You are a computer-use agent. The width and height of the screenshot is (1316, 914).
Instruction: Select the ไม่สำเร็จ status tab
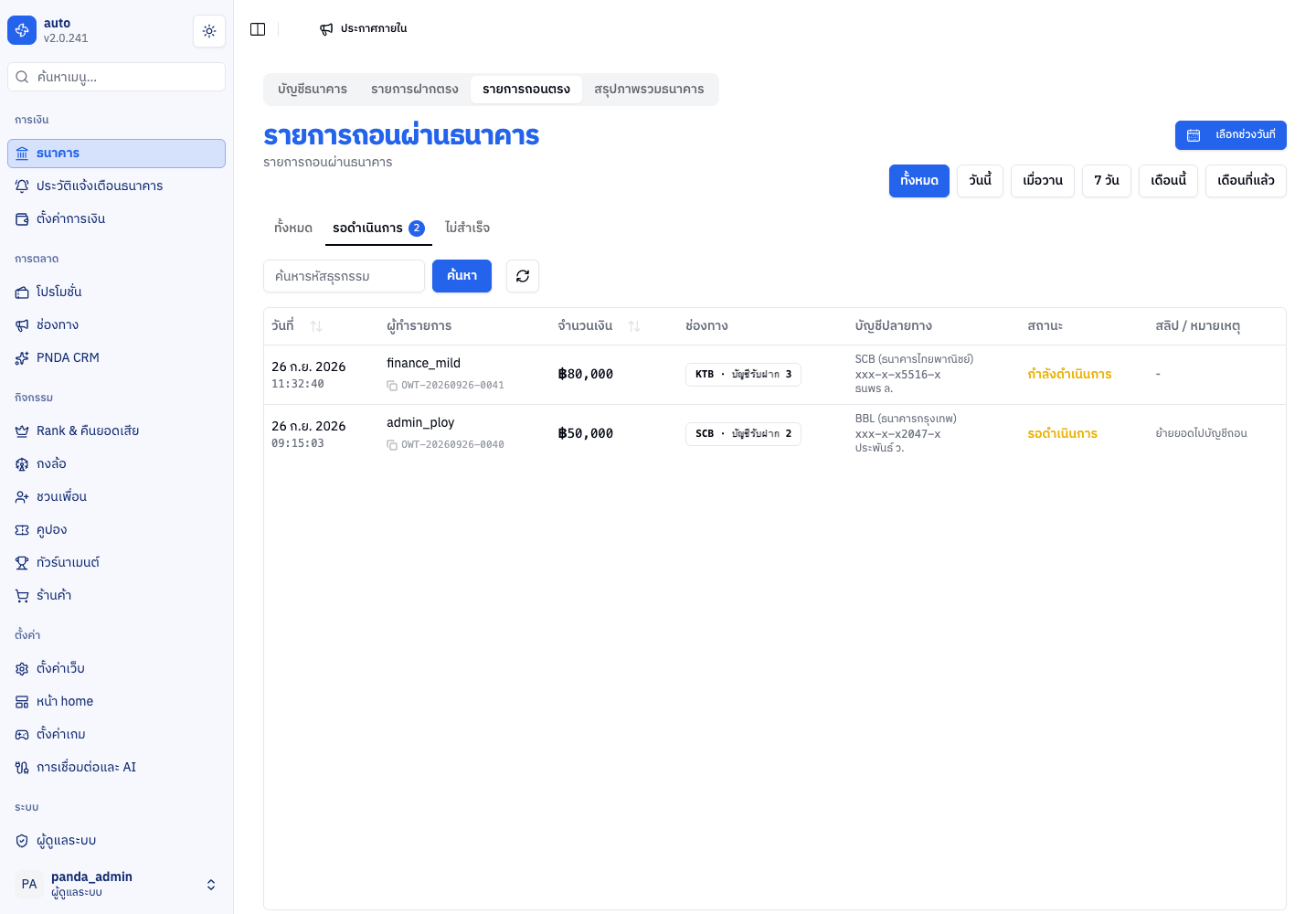click(x=467, y=228)
